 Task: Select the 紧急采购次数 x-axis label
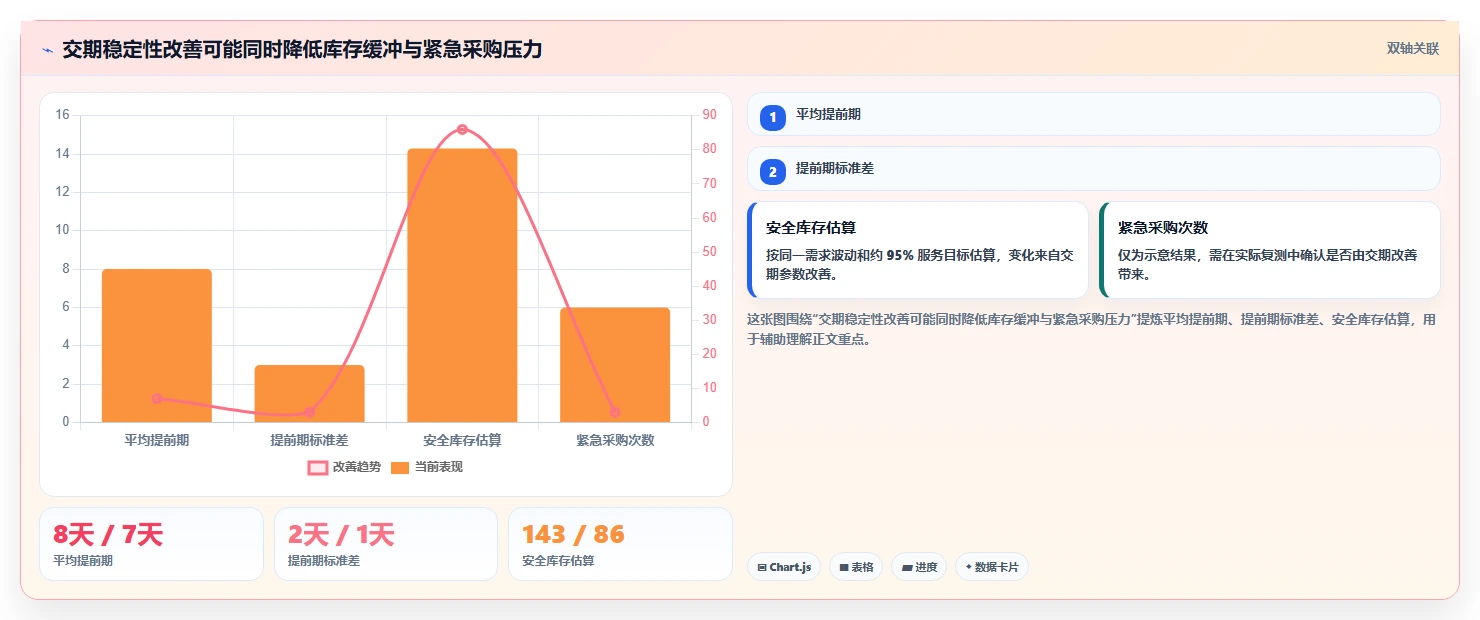(x=615, y=440)
